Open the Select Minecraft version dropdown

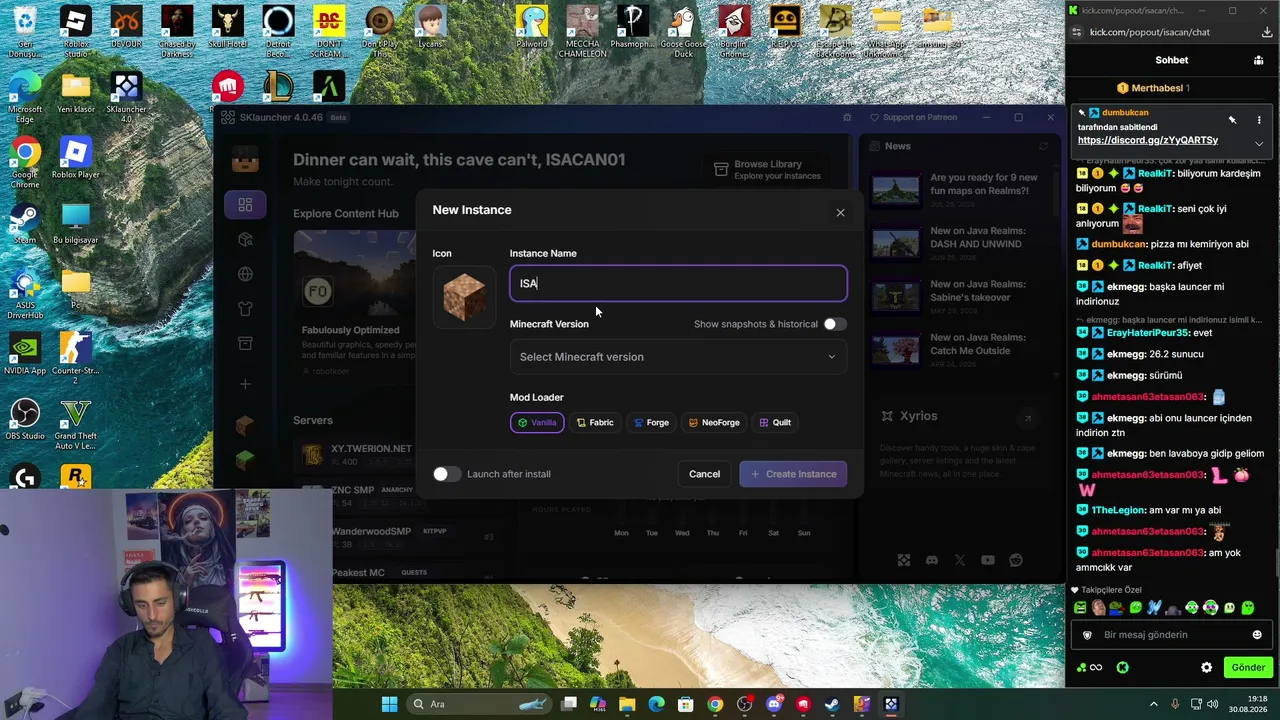coord(678,357)
